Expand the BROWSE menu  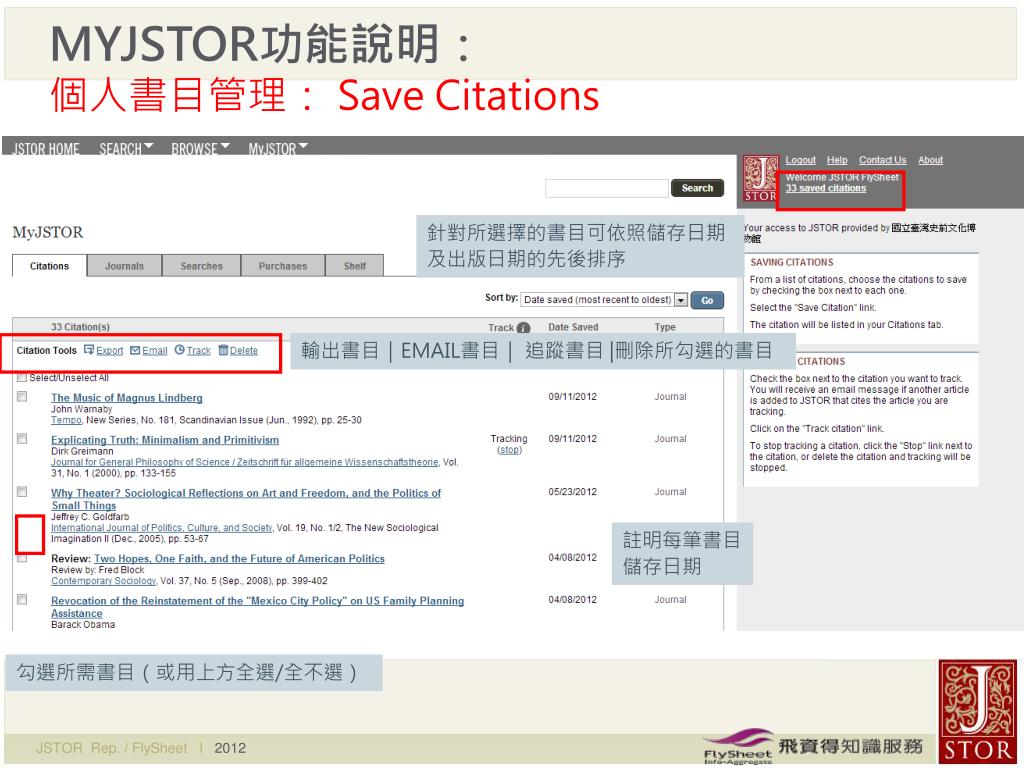click(x=200, y=149)
